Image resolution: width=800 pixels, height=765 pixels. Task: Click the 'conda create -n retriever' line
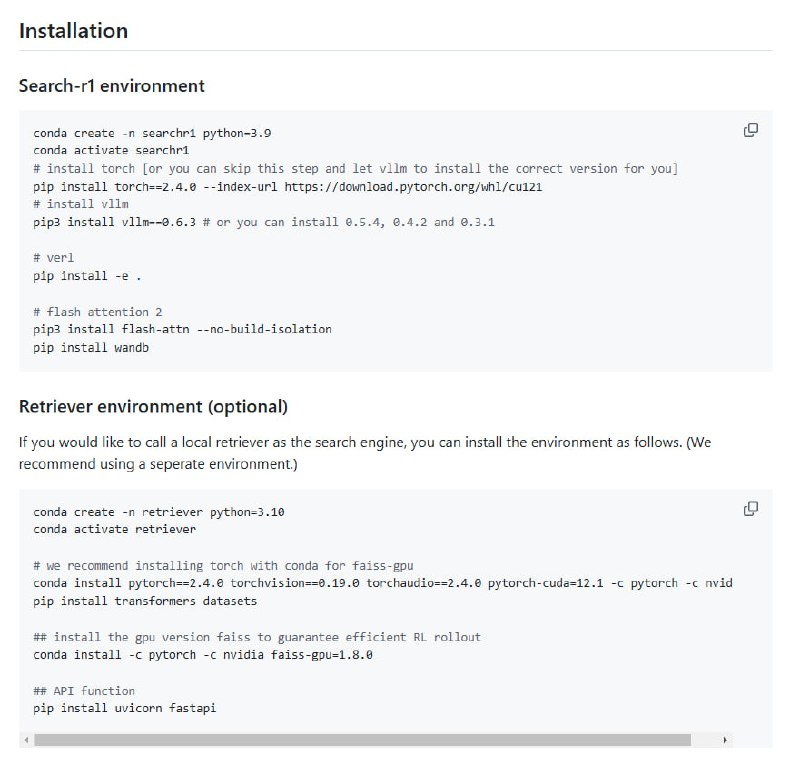[x=159, y=512]
